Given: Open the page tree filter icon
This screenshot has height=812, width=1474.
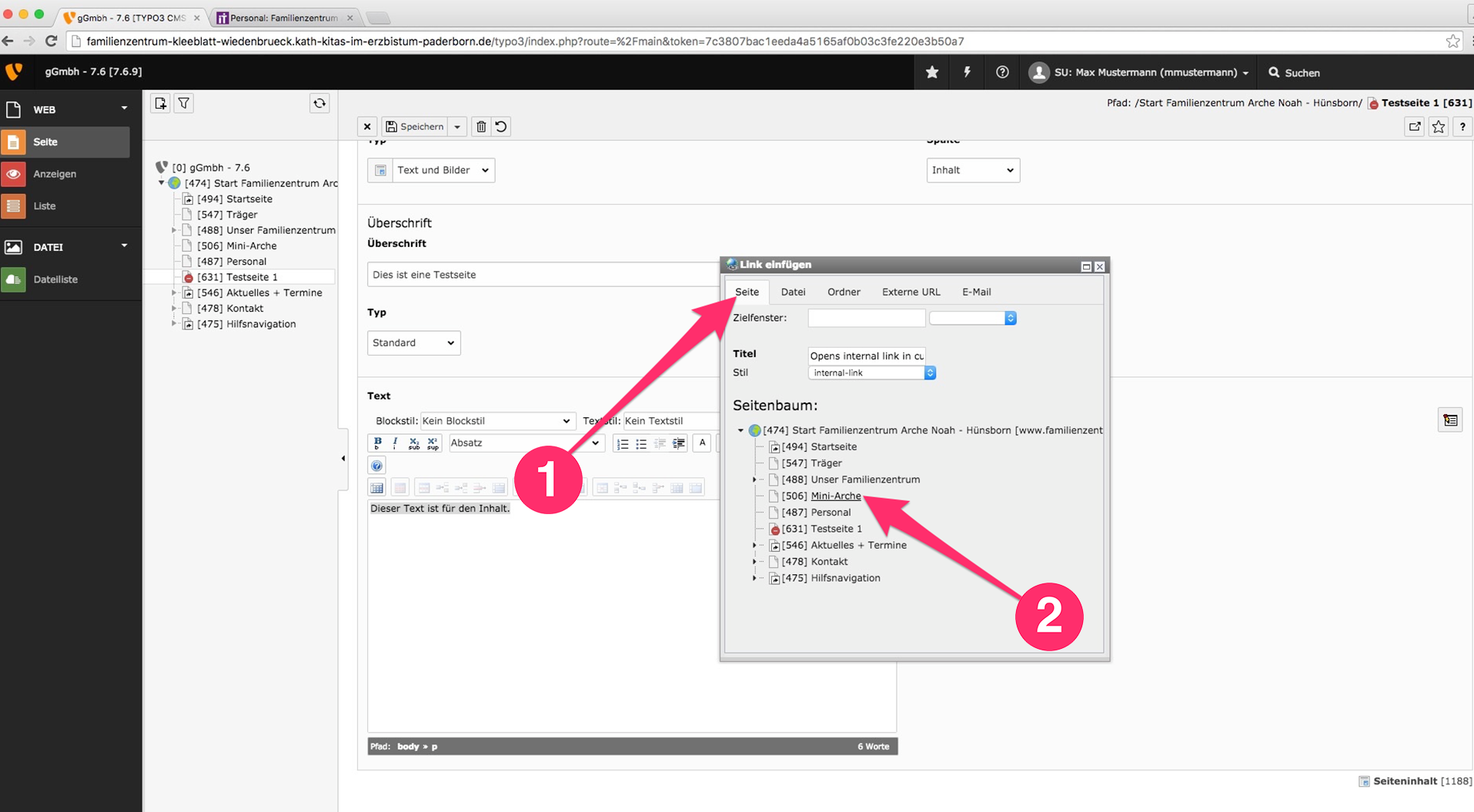Looking at the screenshot, I should coord(184,103).
